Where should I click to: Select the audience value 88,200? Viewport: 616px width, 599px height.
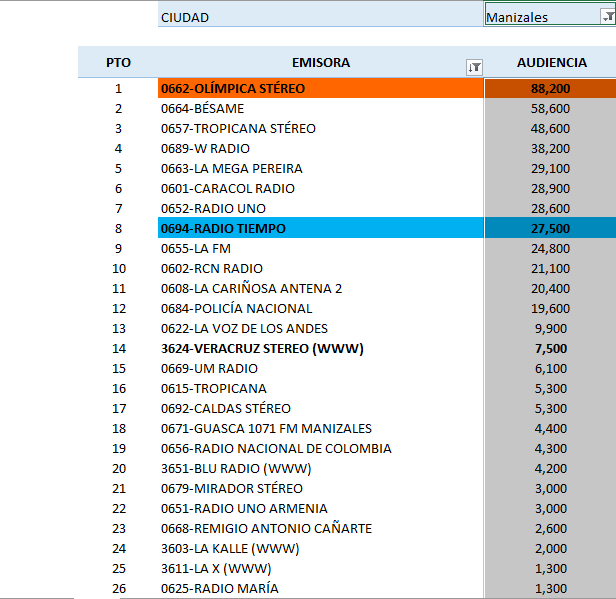coord(550,88)
